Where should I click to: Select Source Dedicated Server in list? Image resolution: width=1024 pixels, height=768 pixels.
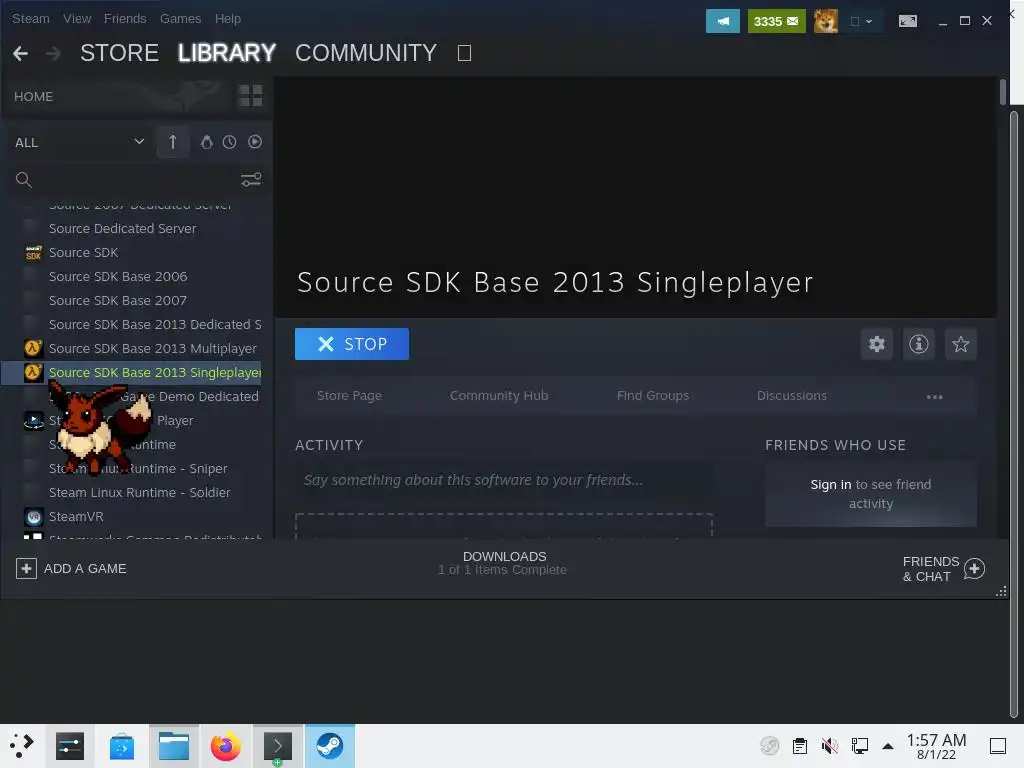(x=122, y=229)
